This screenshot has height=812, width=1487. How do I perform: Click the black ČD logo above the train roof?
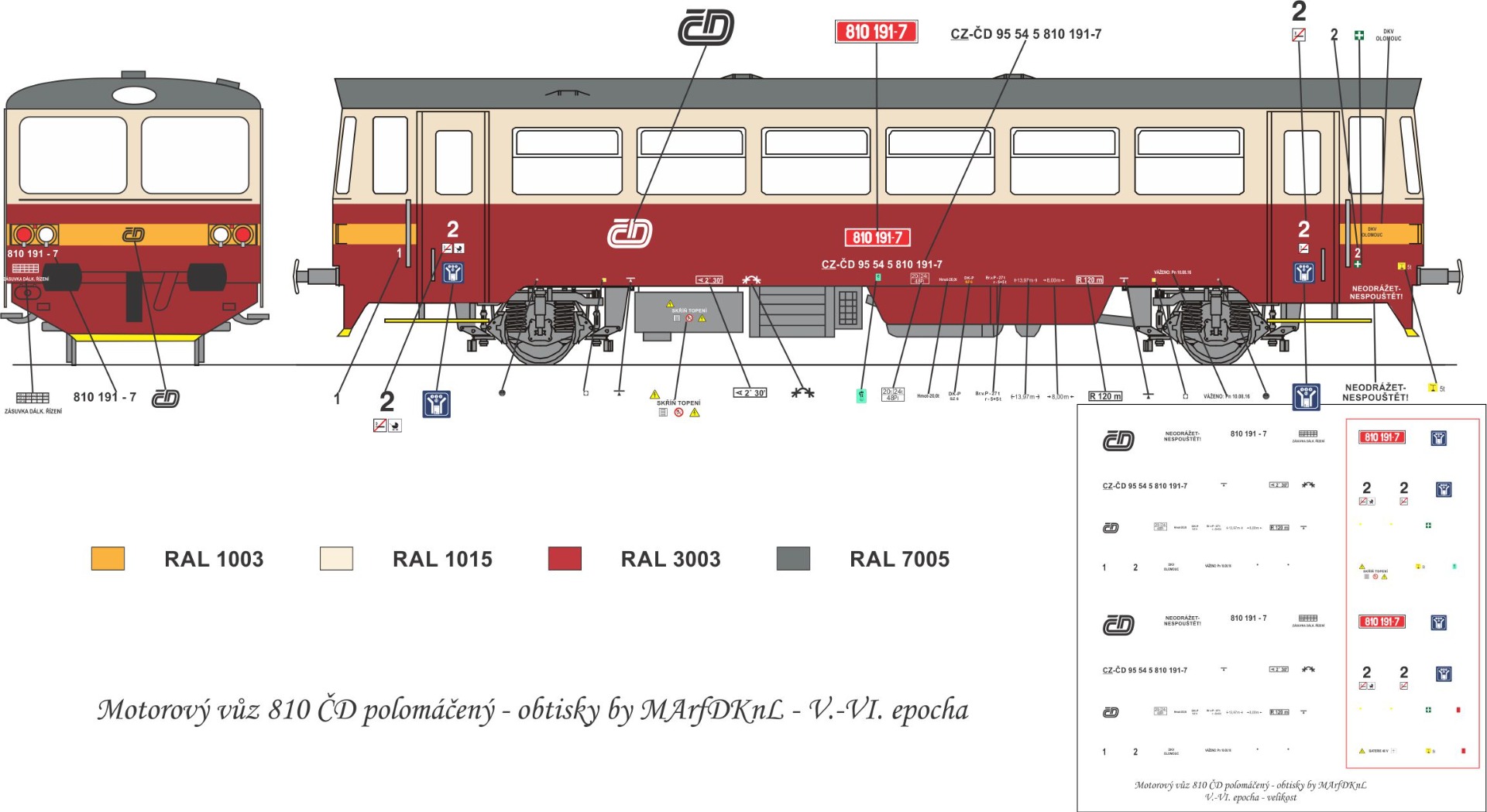pyautogui.click(x=706, y=27)
